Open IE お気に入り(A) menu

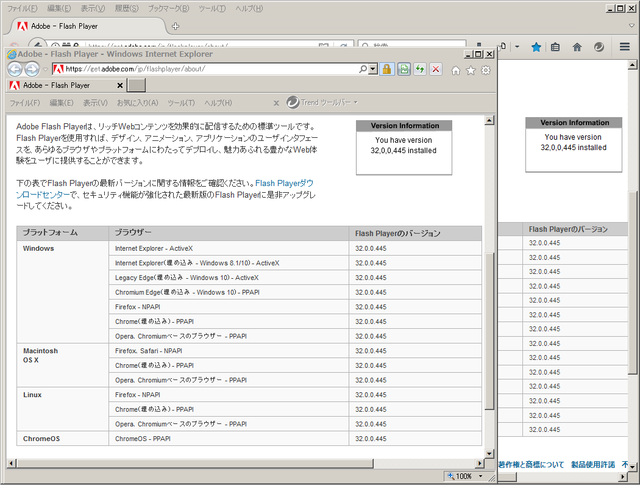tap(137, 103)
